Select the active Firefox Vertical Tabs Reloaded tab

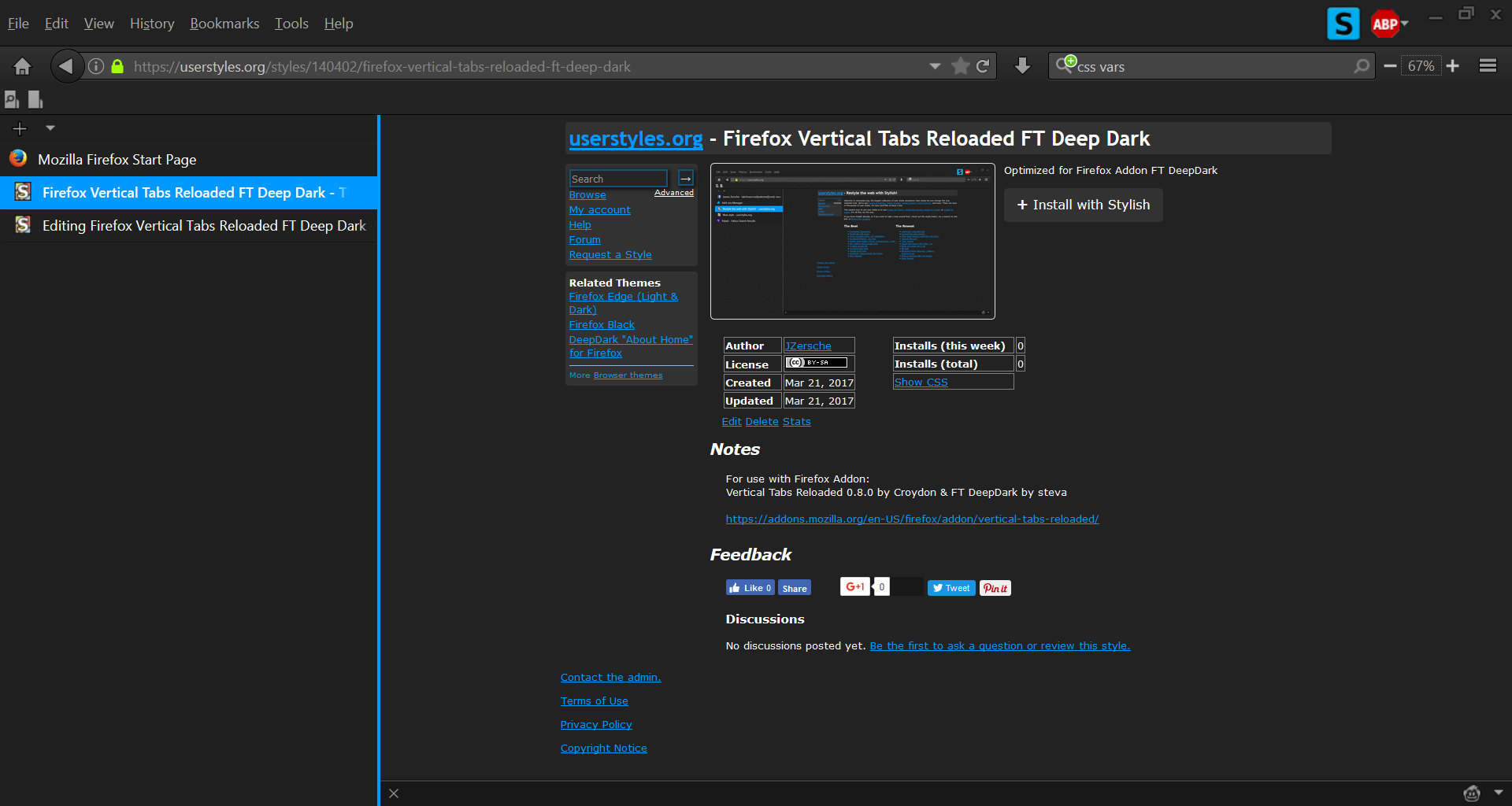pos(189,192)
